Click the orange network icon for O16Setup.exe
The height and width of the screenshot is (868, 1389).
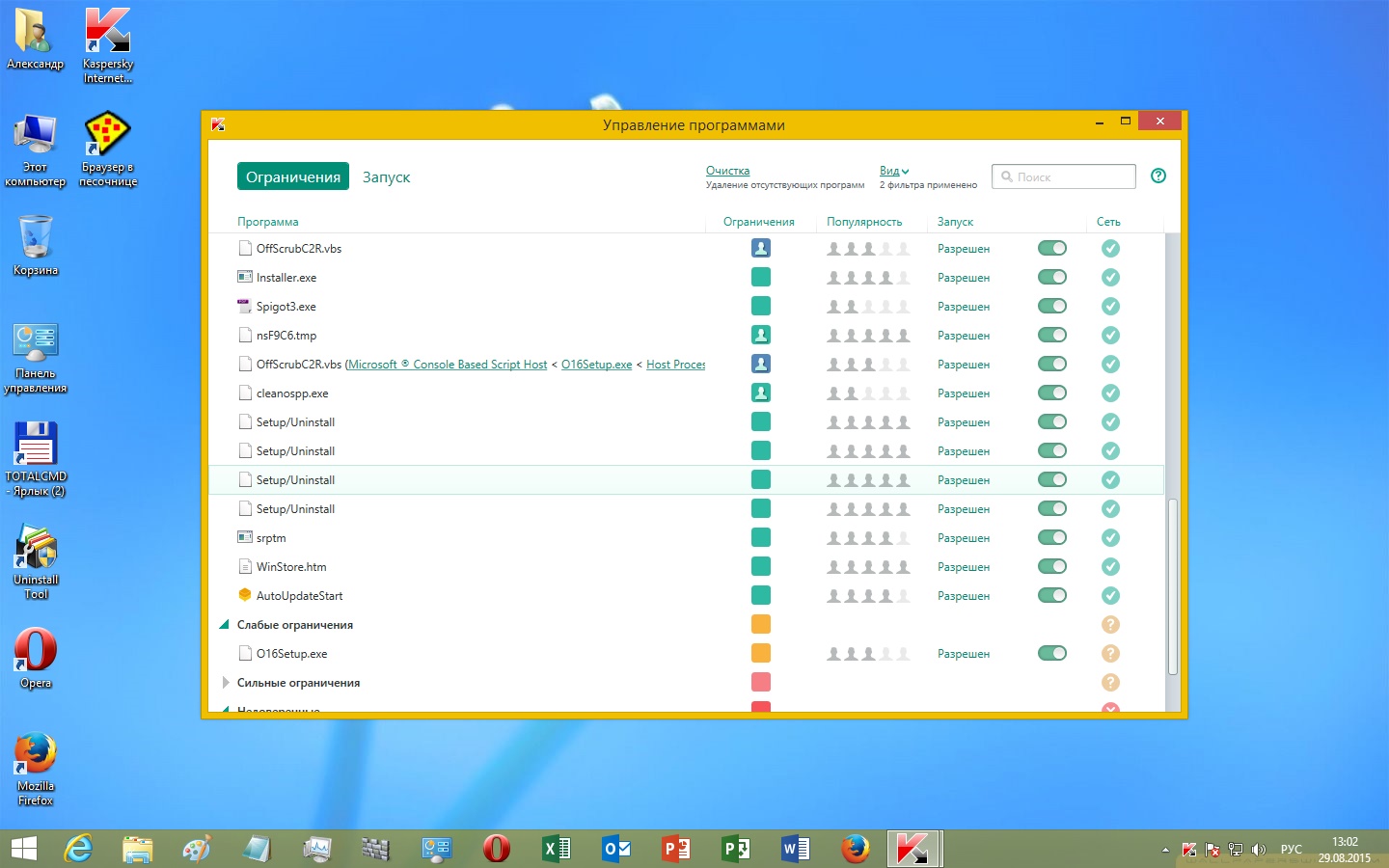1110,654
